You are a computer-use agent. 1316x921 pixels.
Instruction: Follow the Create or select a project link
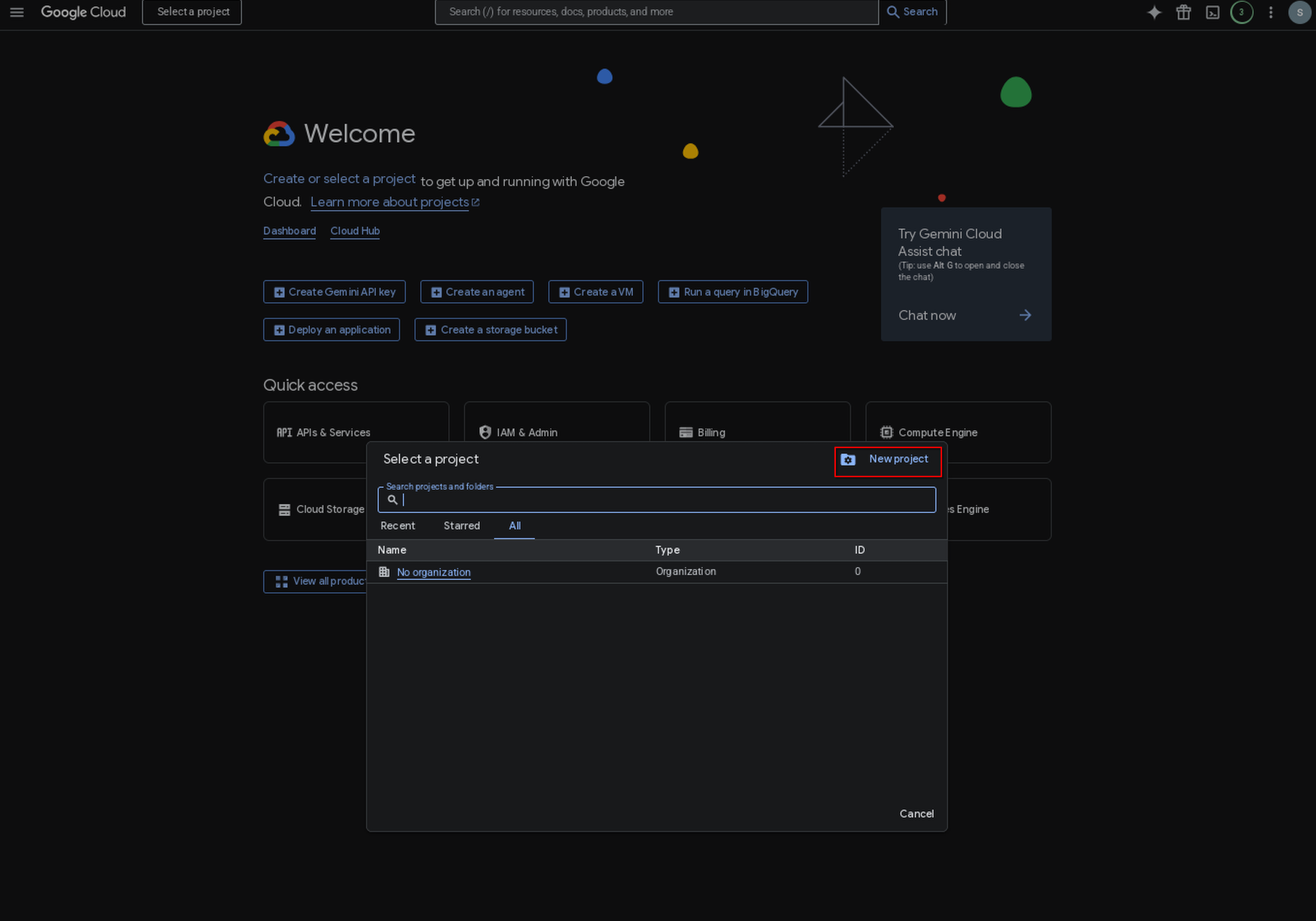(x=339, y=179)
